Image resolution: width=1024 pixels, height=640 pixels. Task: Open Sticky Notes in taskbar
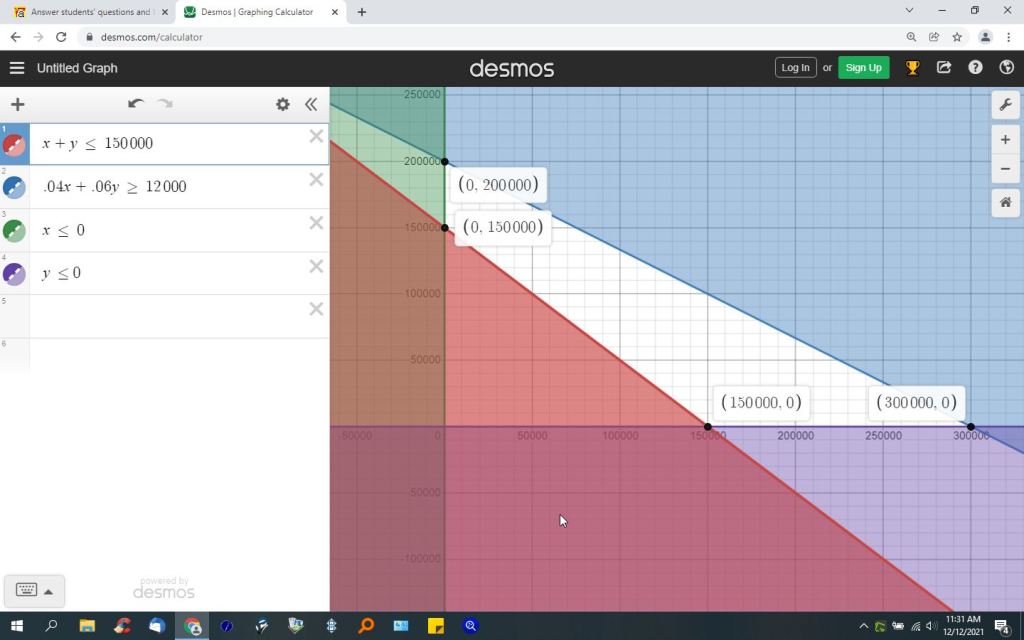436,626
